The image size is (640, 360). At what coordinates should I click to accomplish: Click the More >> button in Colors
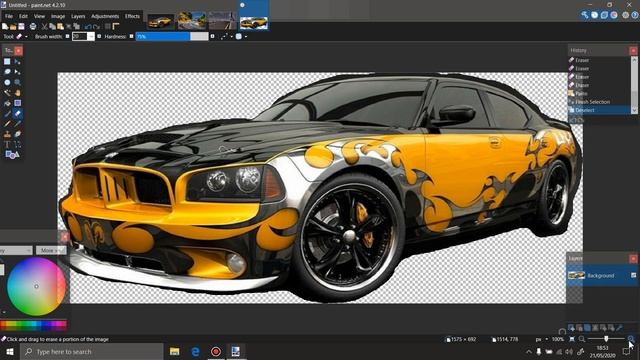(51, 250)
